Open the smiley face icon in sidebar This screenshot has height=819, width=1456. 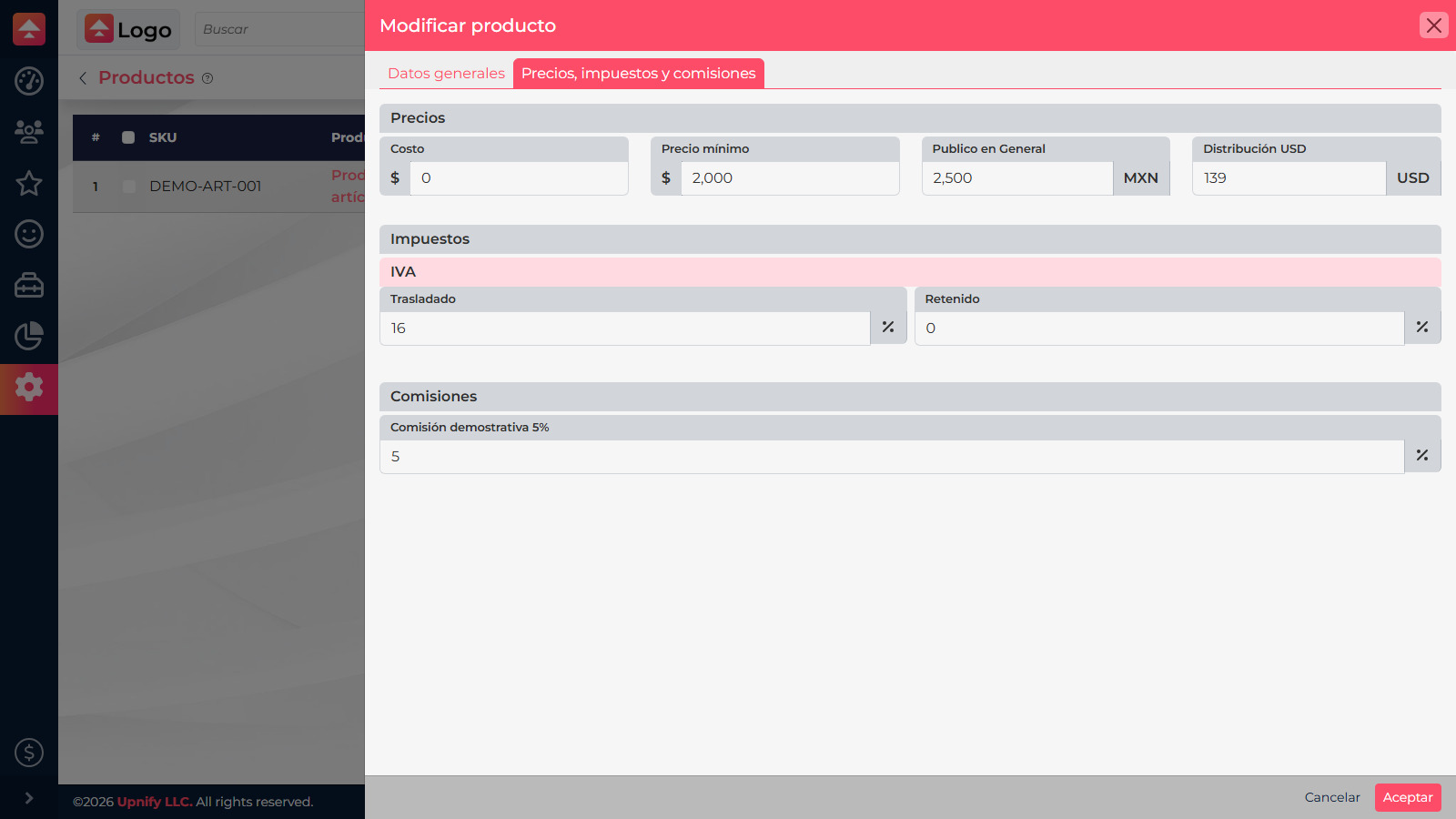point(29,234)
